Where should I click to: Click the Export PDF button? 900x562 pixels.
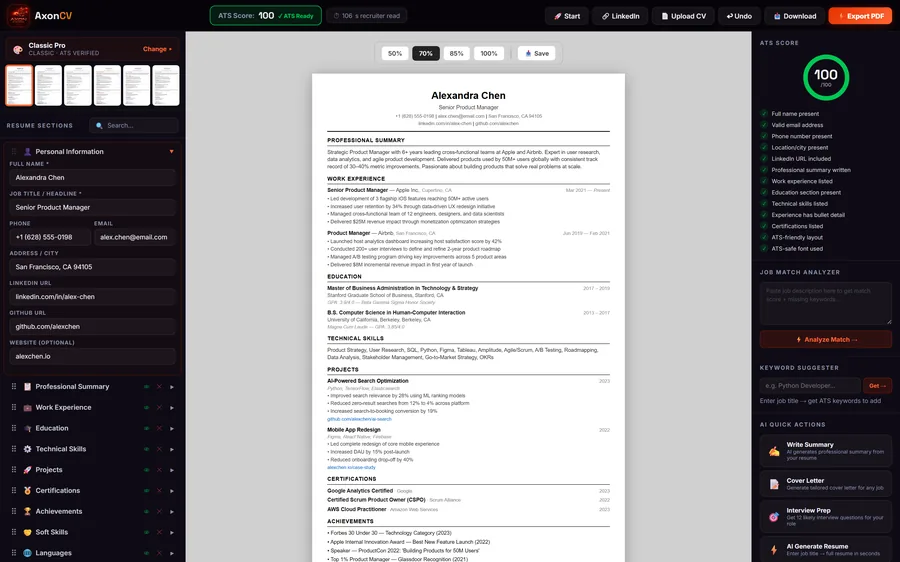(860, 16)
